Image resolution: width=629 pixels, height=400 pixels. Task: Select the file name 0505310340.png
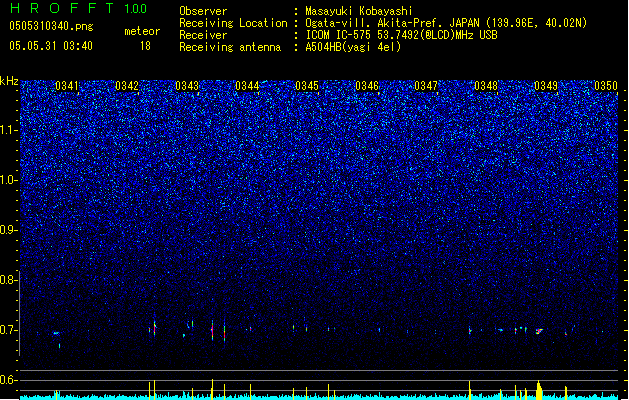coord(51,26)
